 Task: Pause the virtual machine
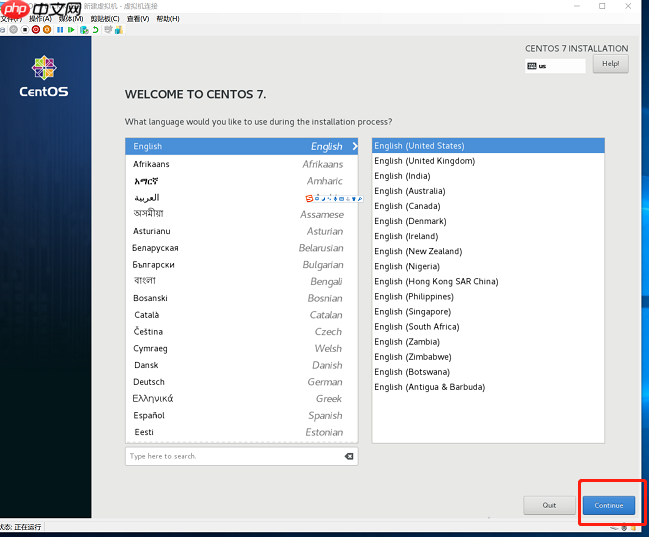coord(60,30)
